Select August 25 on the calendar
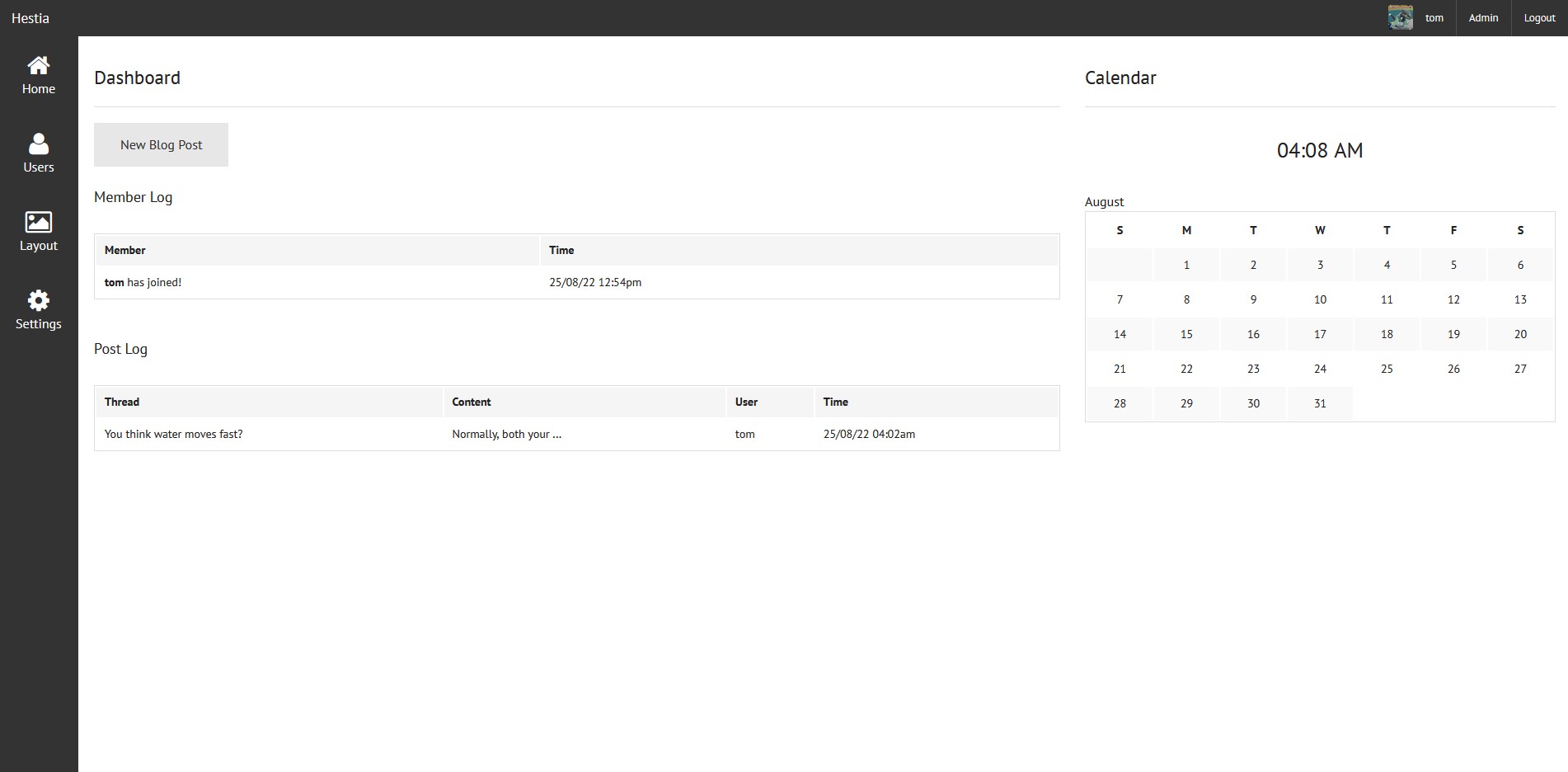 pos(1386,369)
